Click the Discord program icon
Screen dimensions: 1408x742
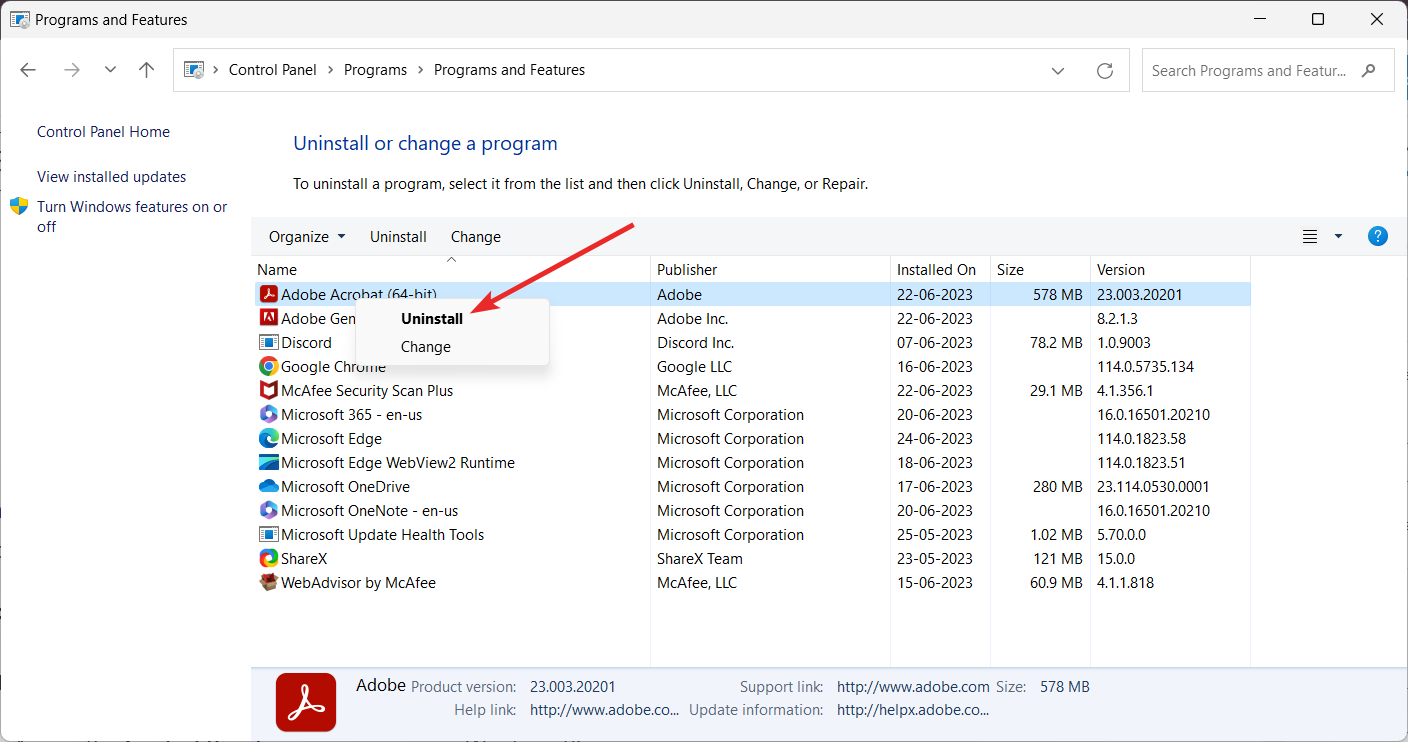click(268, 342)
